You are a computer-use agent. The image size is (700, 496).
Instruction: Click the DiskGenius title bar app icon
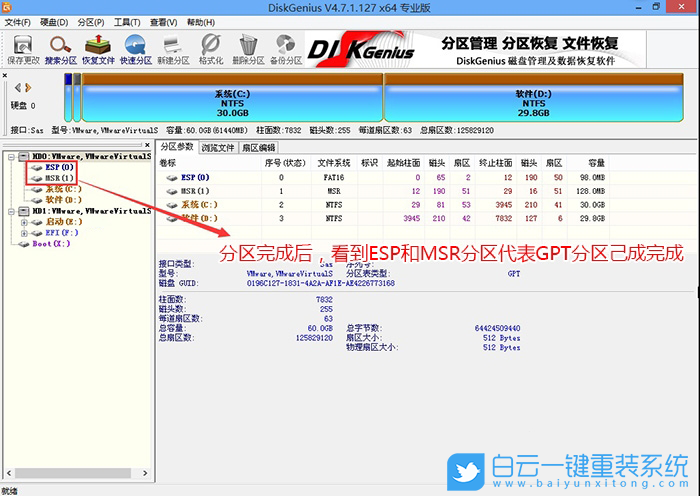pos(6,7)
